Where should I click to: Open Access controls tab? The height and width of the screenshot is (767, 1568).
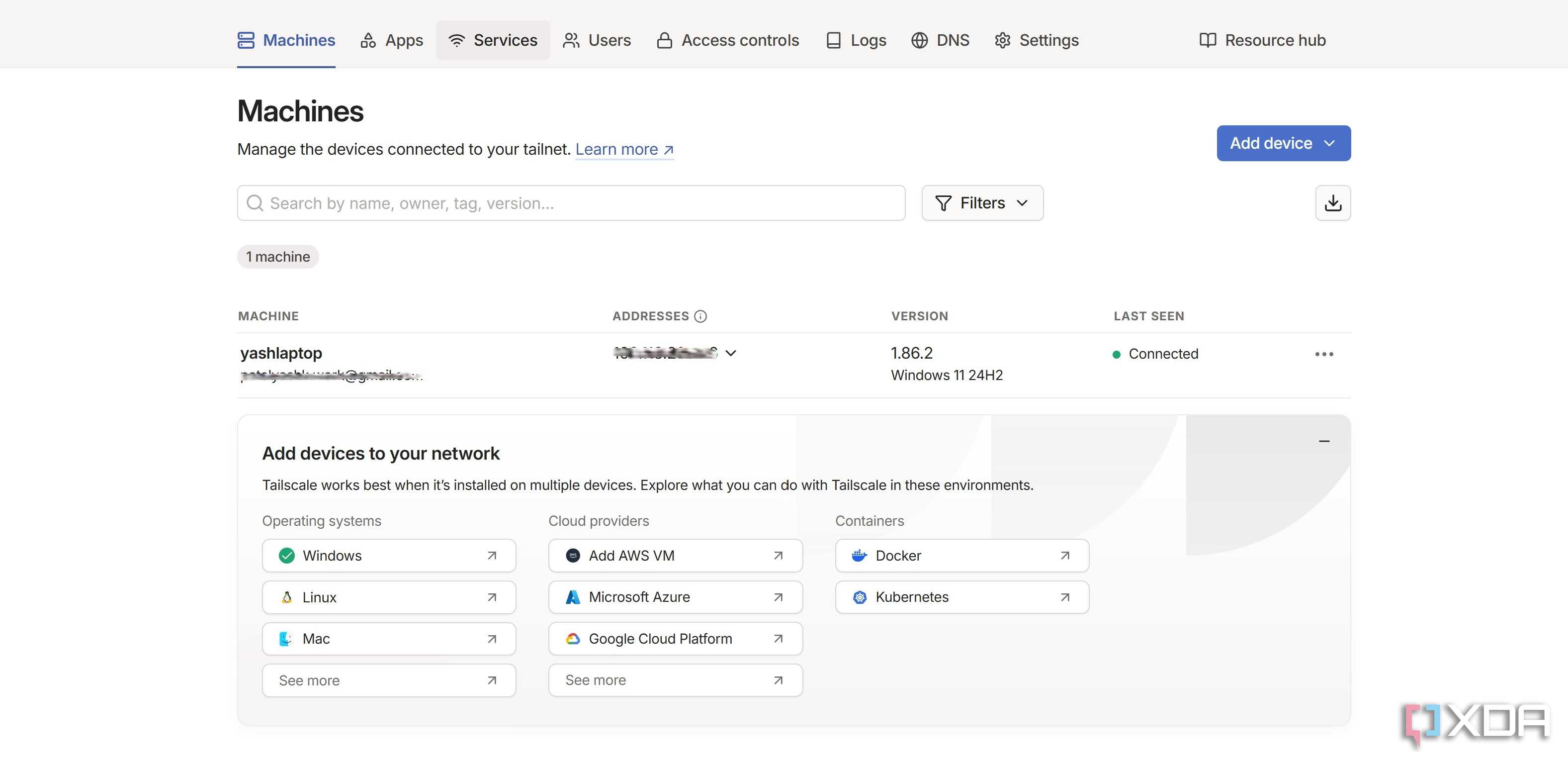(x=727, y=40)
